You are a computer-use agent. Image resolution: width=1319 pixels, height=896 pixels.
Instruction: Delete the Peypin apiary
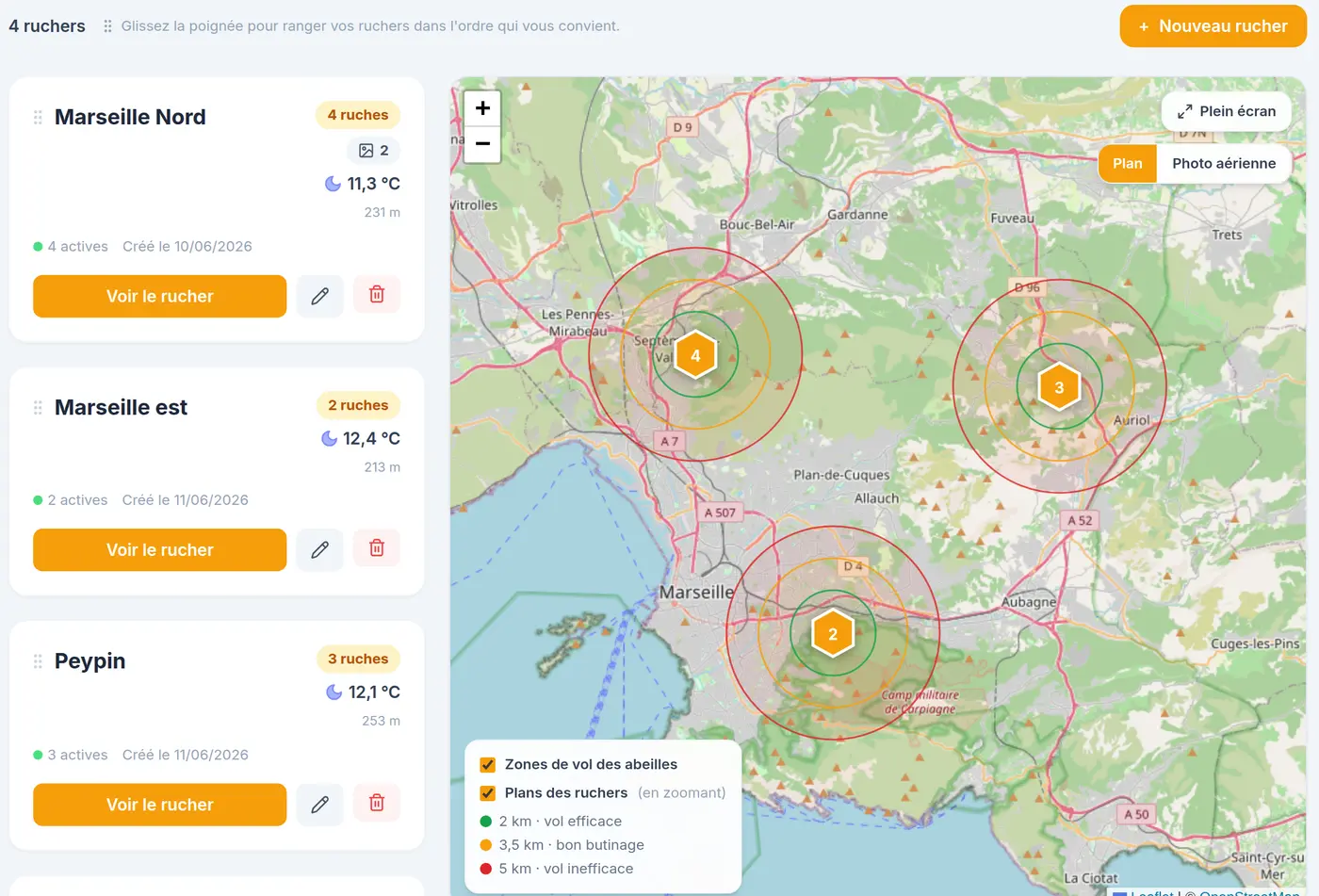click(x=377, y=804)
